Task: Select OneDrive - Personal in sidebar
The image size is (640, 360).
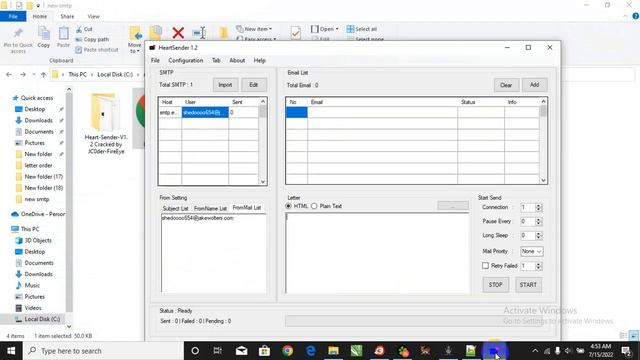Action: 39,214
